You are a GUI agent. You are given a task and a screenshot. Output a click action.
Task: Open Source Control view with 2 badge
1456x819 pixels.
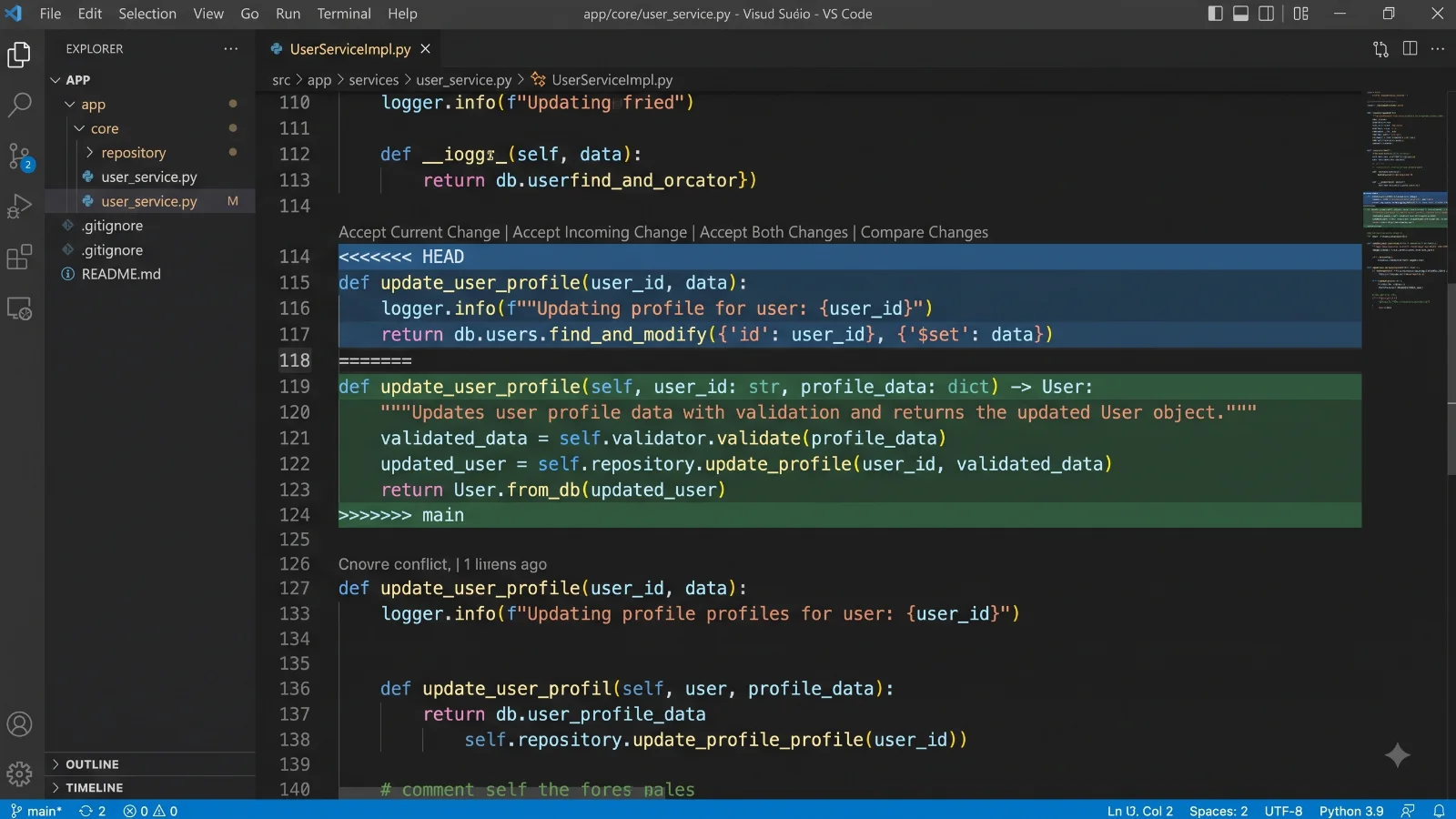[19, 156]
